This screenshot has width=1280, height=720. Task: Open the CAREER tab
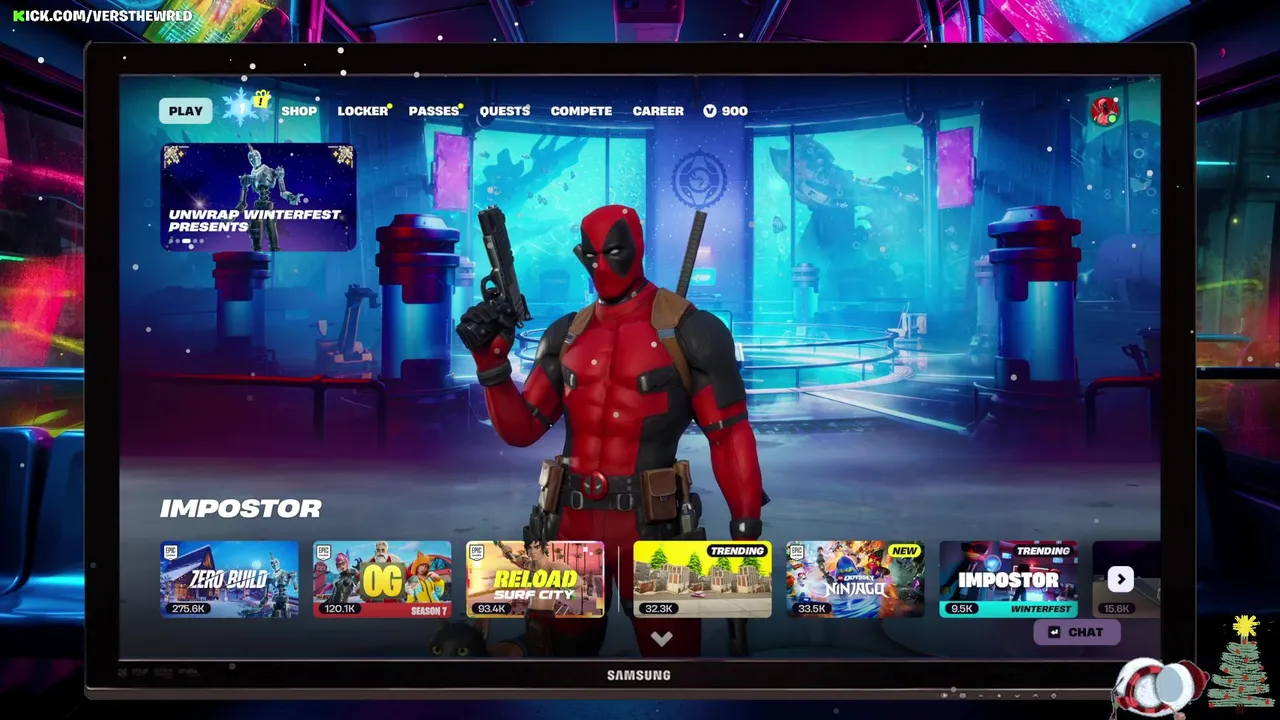(x=658, y=111)
